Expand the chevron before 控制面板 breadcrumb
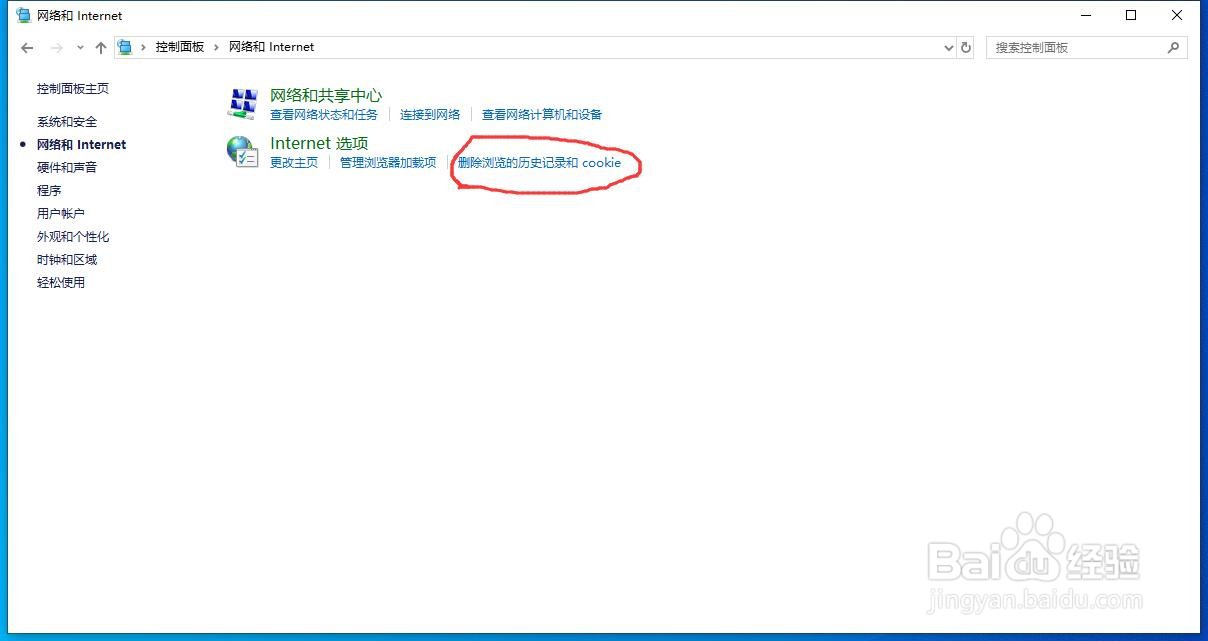The image size is (1208, 641). point(144,47)
